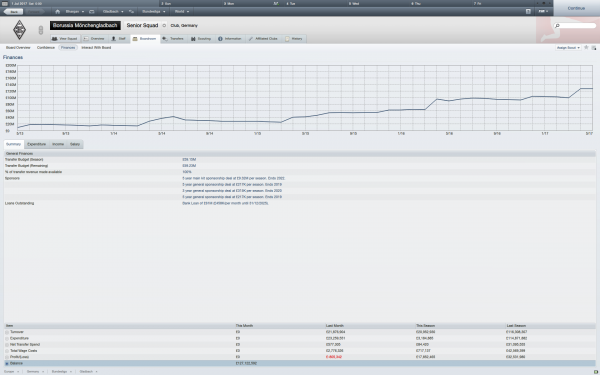Viewport: 600px width, 375px height.
Task: Click the Borussia Mönchengladbach club crest
Action: pos(20,30)
